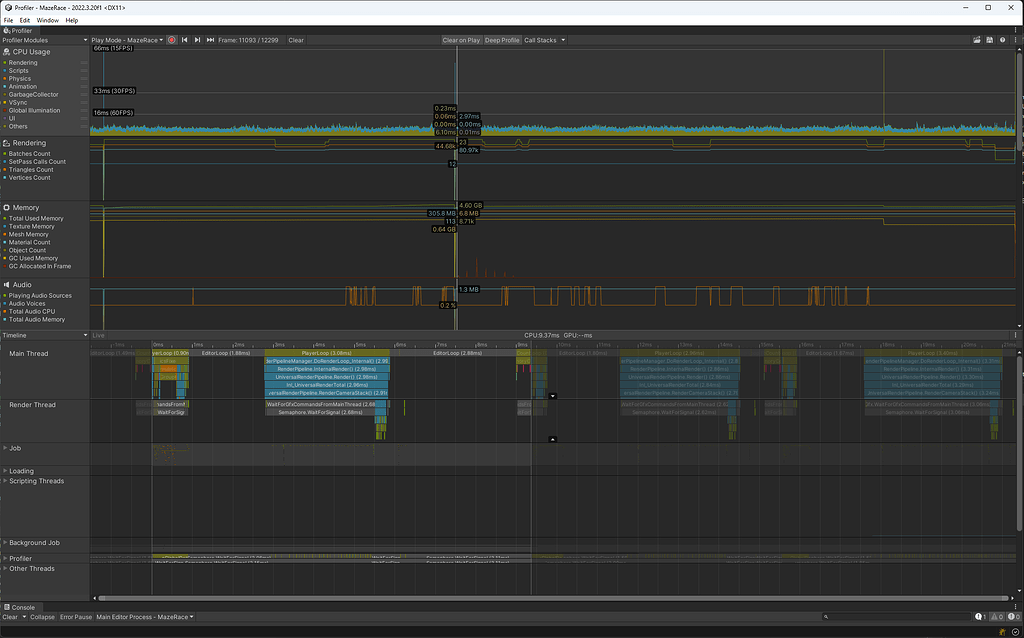Image resolution: width=1024 pixels, height=638 pixels.
Task: Open the Window menu
Action: [47, 19]
